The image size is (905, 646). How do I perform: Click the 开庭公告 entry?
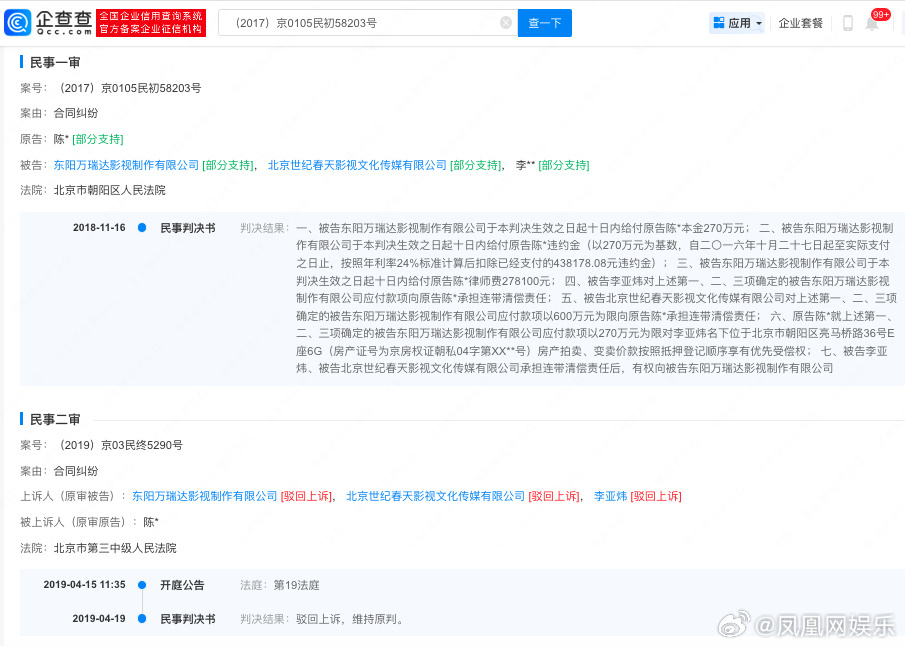point(182,585)
